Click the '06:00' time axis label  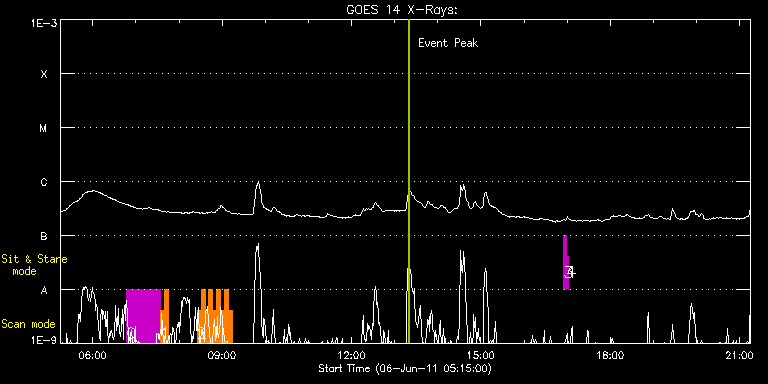point(93,355)
